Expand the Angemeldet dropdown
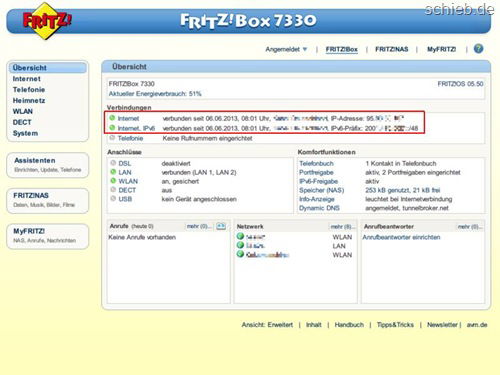The width and height of the screenshot is (500, 375). [x=286, y=49]
